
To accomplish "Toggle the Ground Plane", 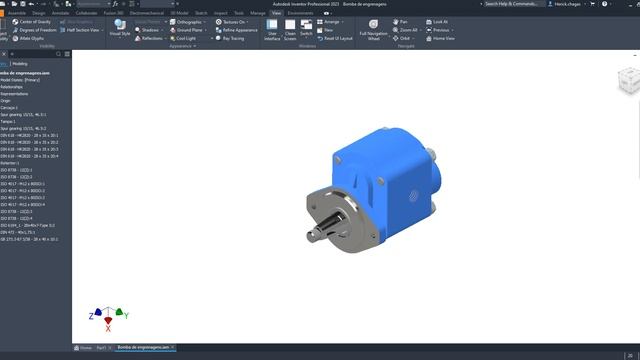I will click(186, 30).
